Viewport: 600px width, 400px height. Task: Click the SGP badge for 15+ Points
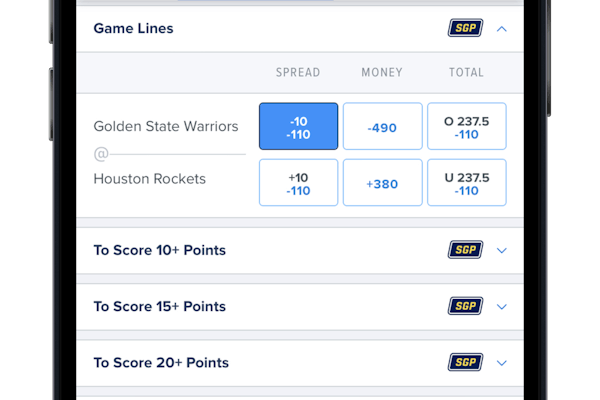(x=465, y=306)
